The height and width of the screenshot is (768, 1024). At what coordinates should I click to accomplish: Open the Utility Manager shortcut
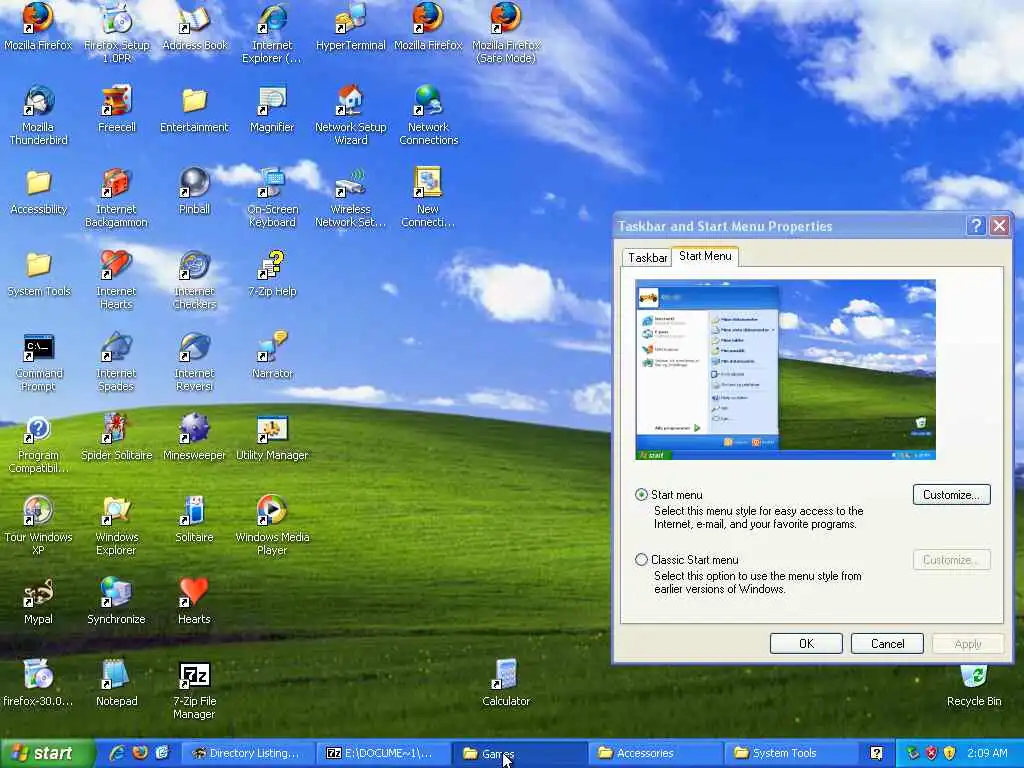coord(272,437)
